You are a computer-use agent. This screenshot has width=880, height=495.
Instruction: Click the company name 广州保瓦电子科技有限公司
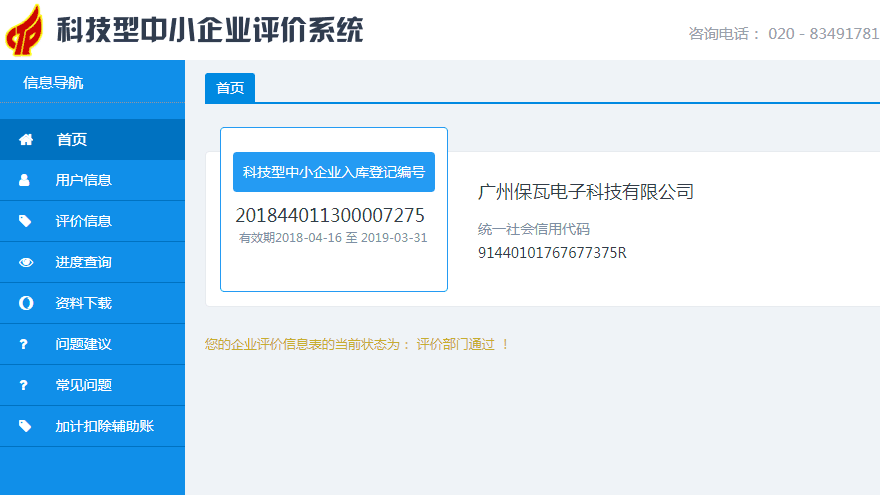[586, 192]
